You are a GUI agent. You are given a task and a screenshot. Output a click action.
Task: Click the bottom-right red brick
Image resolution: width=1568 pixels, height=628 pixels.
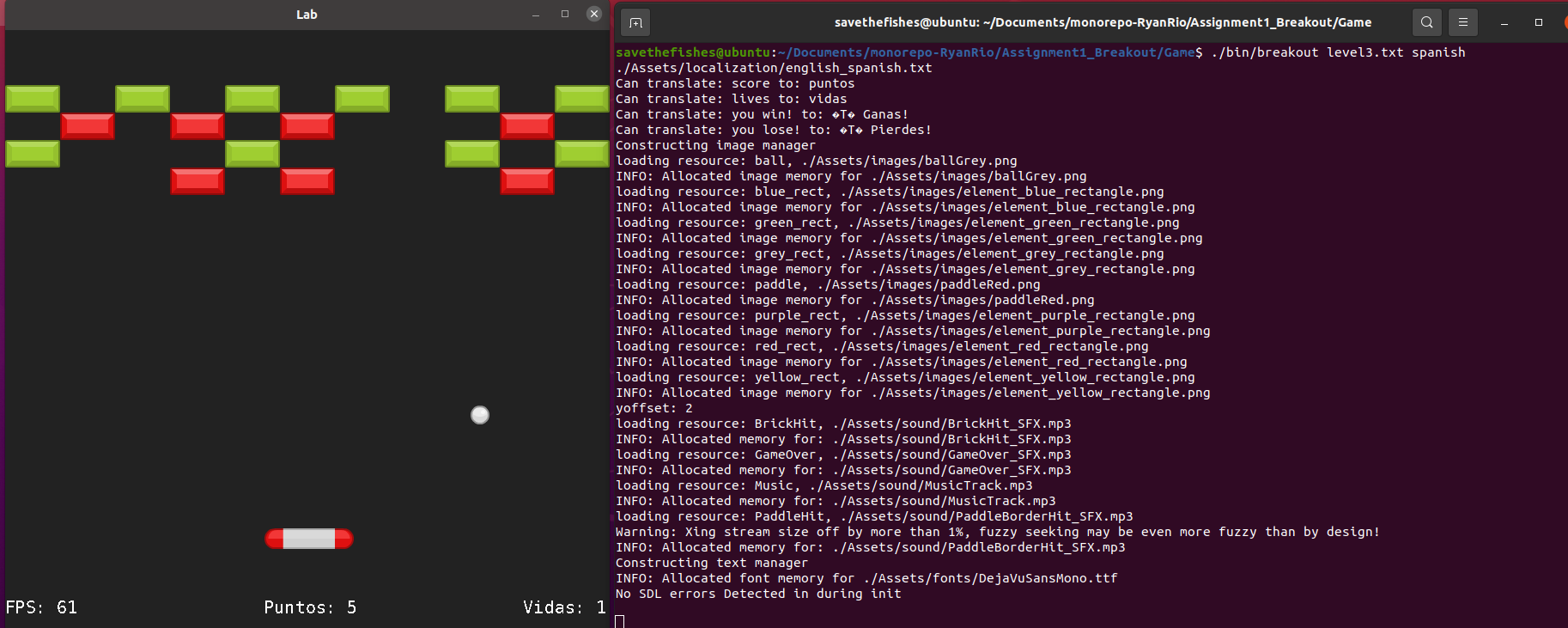(x=527, y=181)
